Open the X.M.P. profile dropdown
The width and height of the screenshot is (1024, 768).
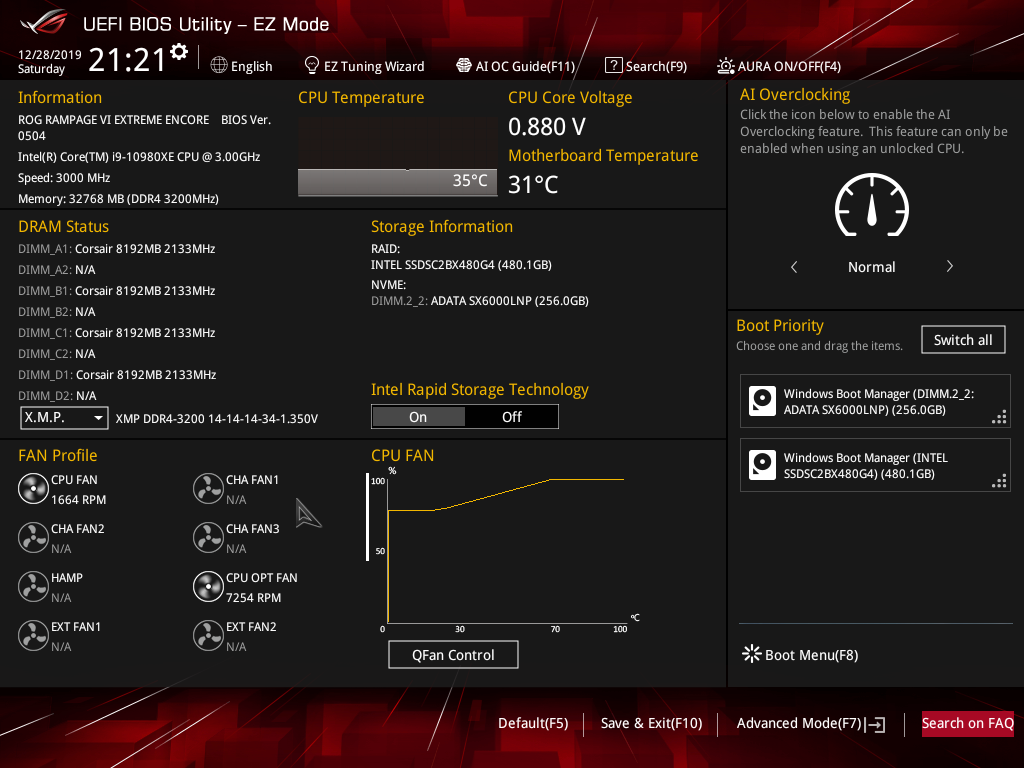pos(64,417)
